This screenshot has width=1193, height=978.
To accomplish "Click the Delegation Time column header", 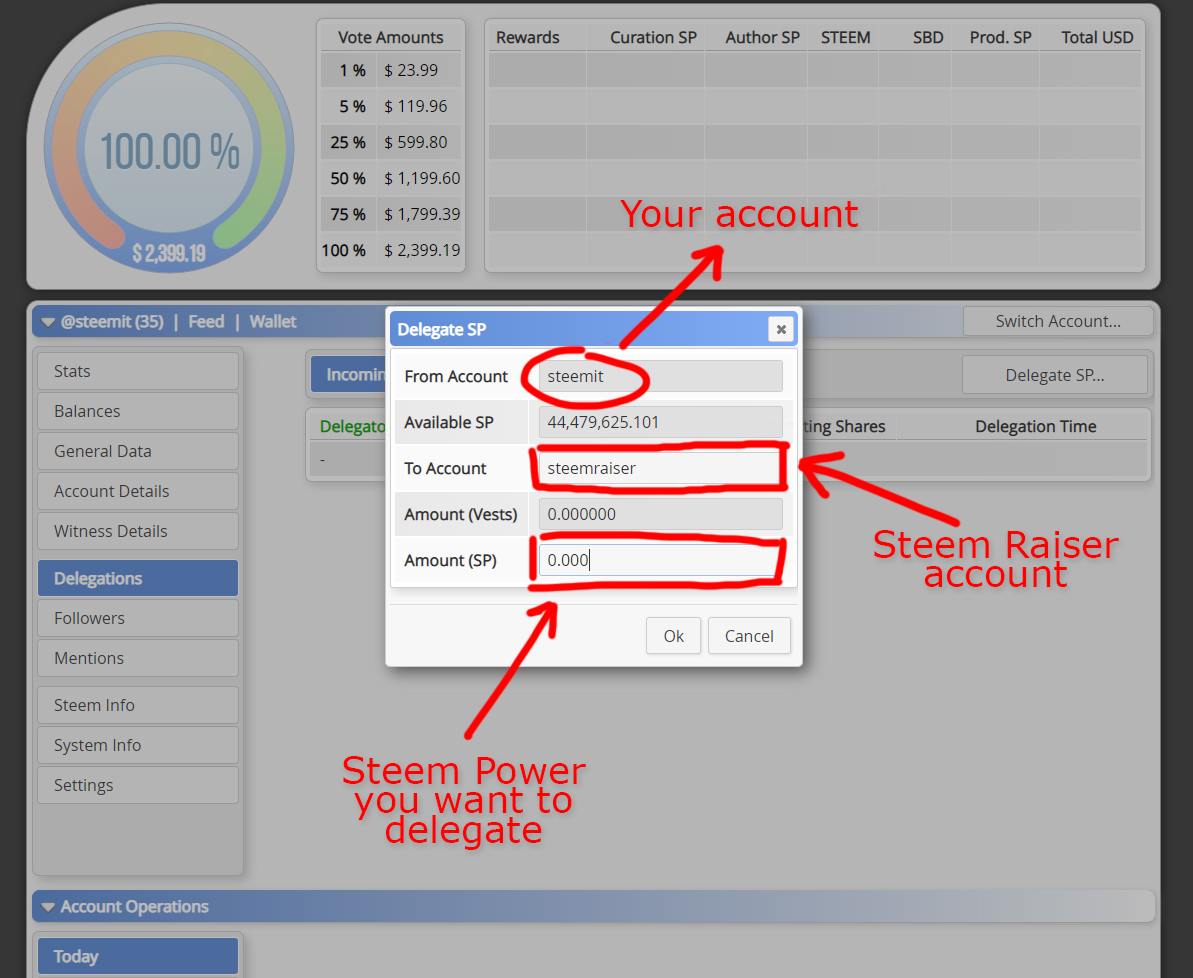I will pos(1036,426).
